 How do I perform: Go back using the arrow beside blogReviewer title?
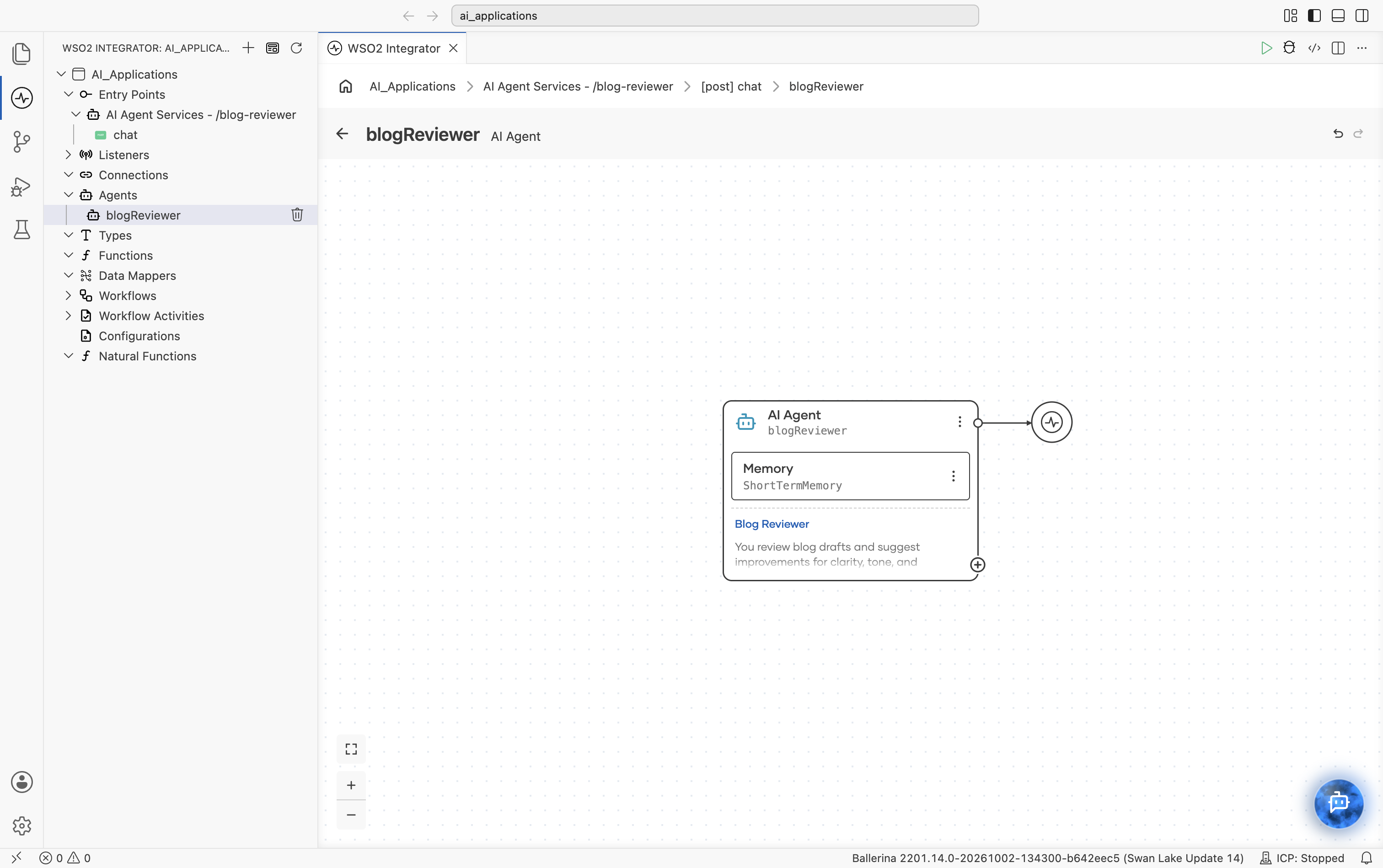pos(342,134)
